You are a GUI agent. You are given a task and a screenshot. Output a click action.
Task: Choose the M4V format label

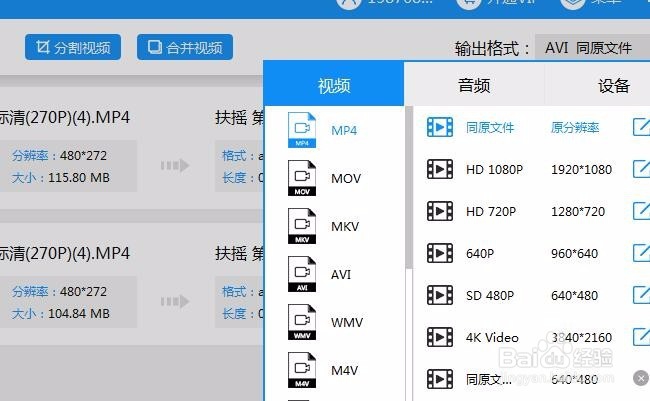click(x=344, y=370)
